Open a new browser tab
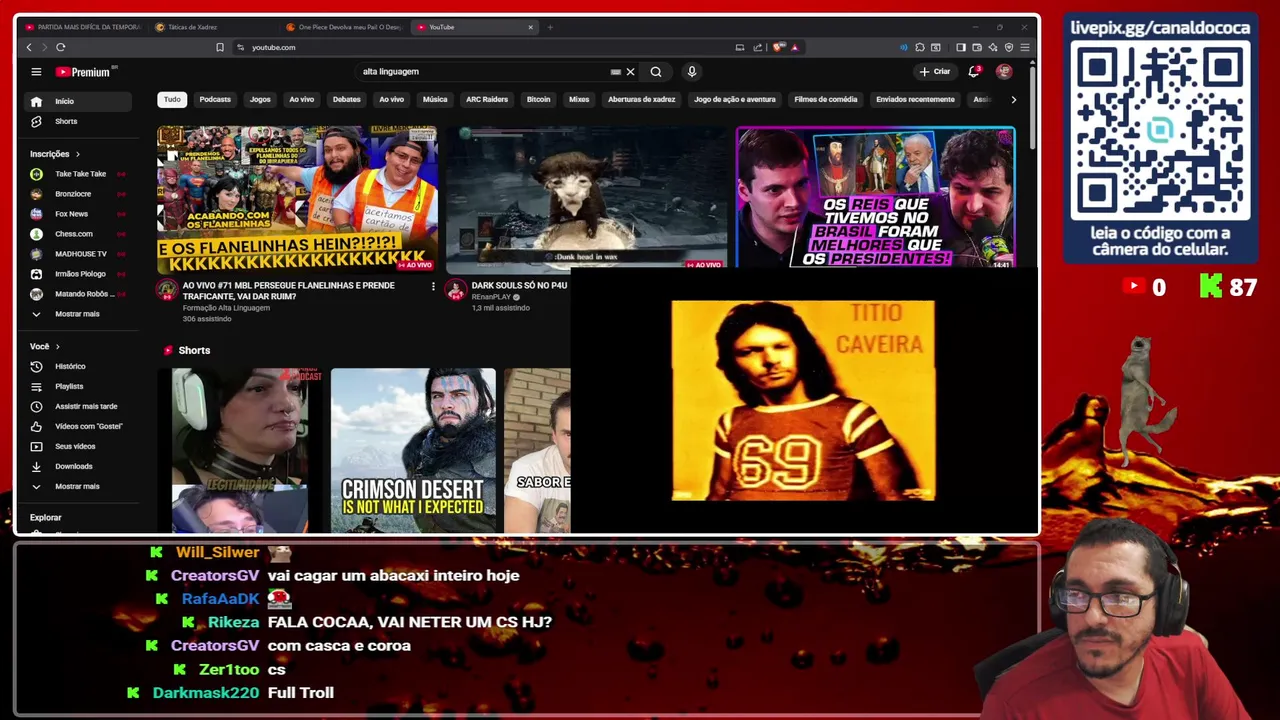The width and height of the screenshot is (1280, 720). [x=550, y=27]
